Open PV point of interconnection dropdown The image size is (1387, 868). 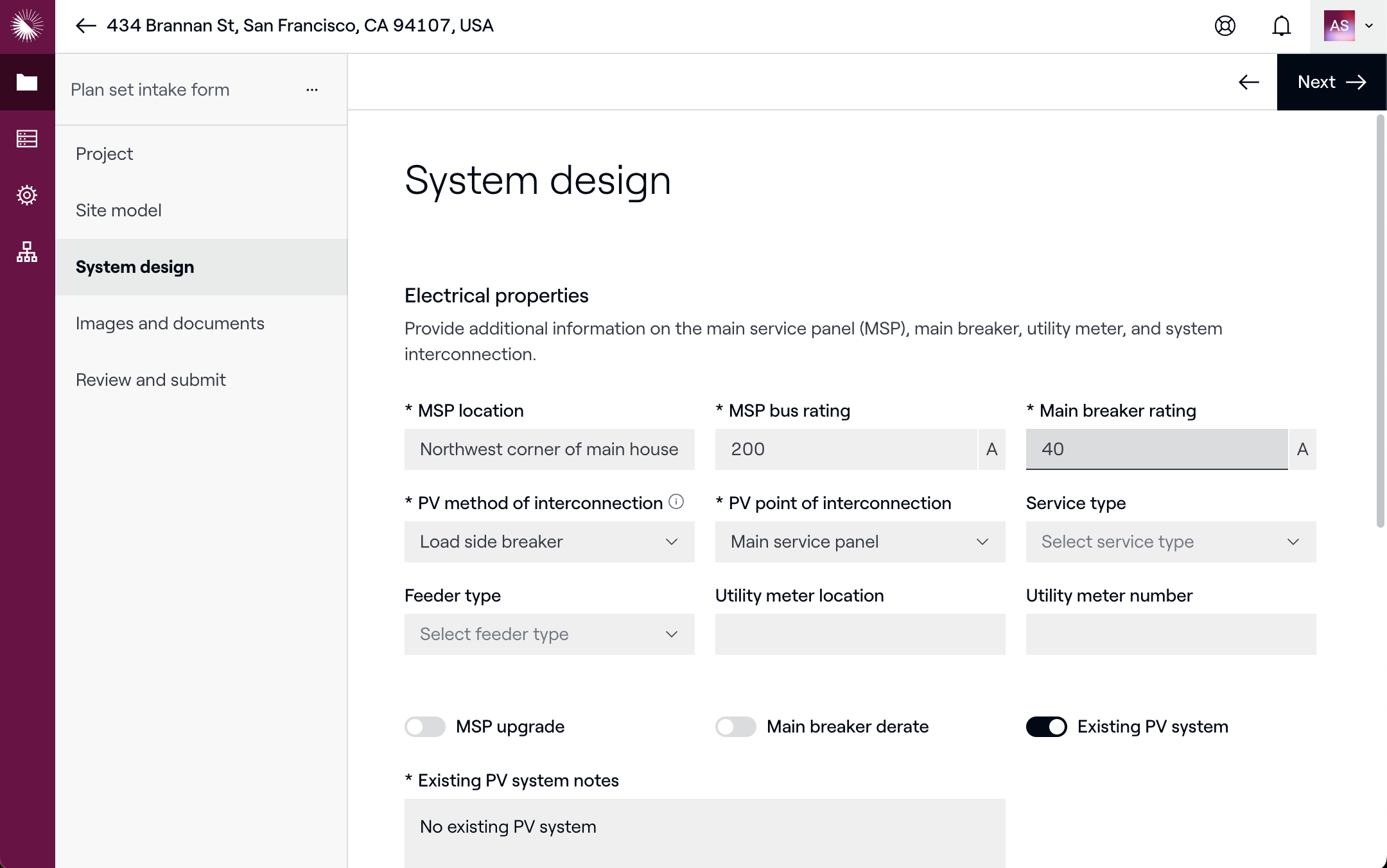coord(859,542)
